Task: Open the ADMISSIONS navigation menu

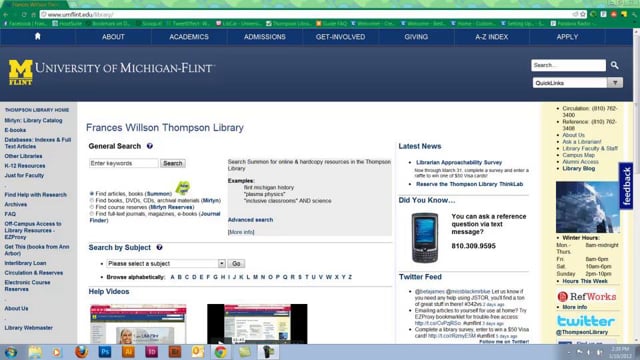Action: pos(264,37)
